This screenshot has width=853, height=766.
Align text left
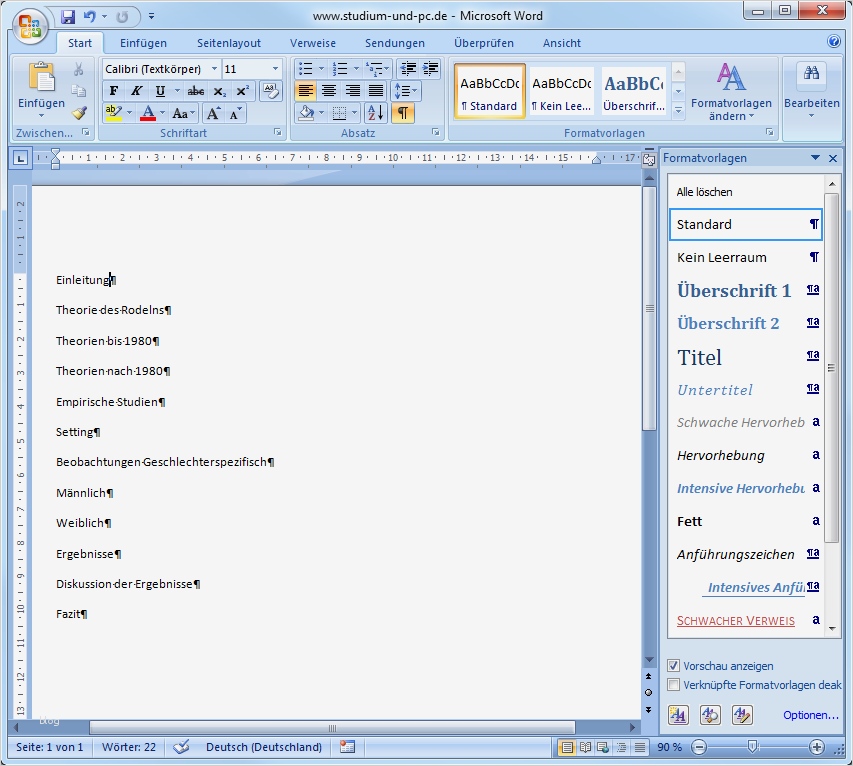(306, 91)
